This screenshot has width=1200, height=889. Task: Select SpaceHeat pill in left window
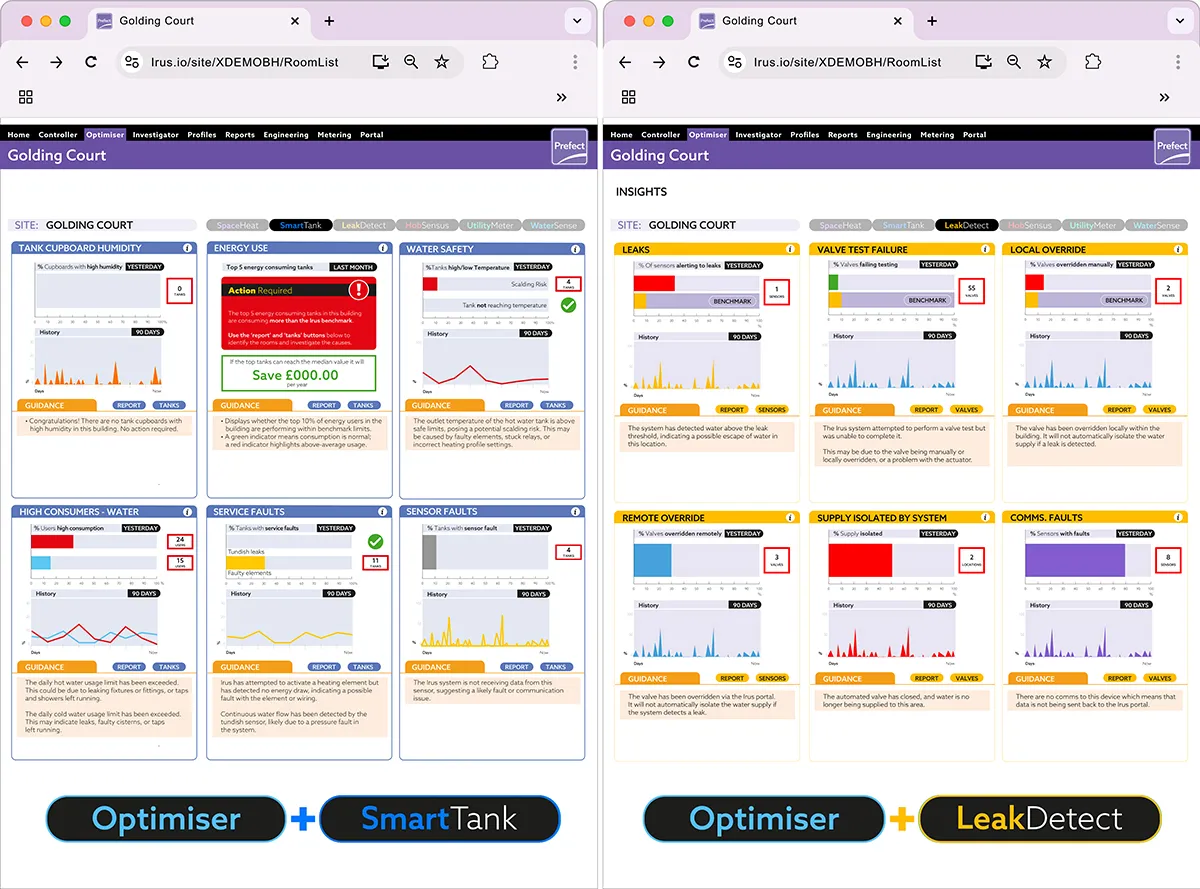(237, 225)
